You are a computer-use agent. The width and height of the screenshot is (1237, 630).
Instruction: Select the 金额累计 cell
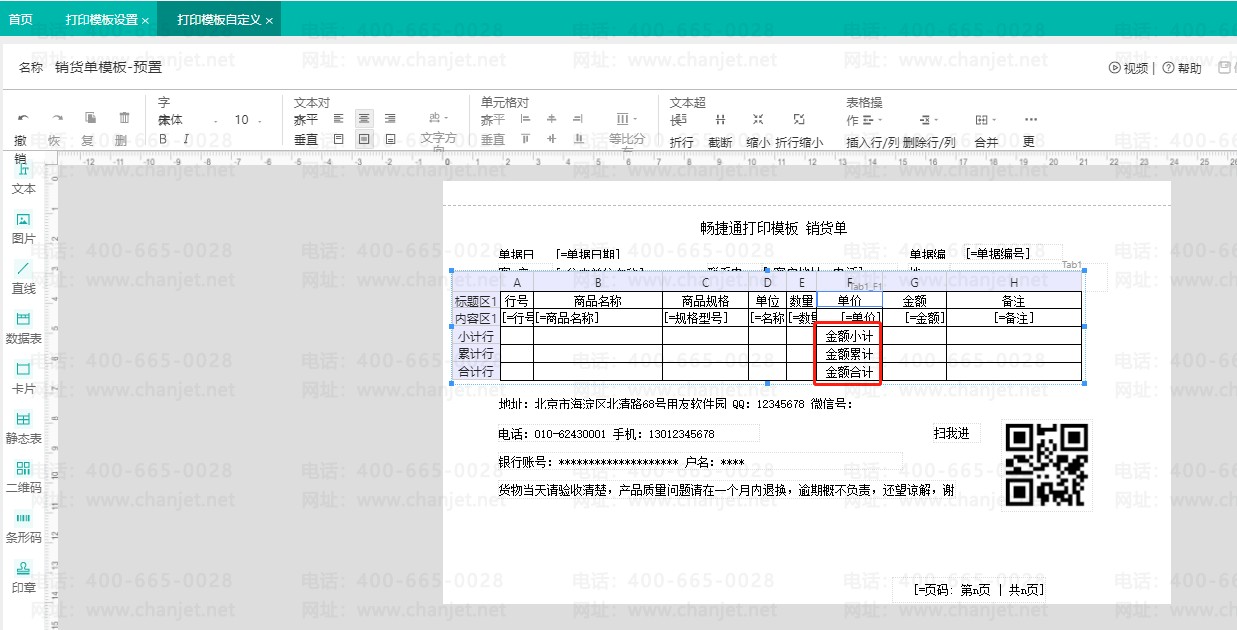(849, 354)
